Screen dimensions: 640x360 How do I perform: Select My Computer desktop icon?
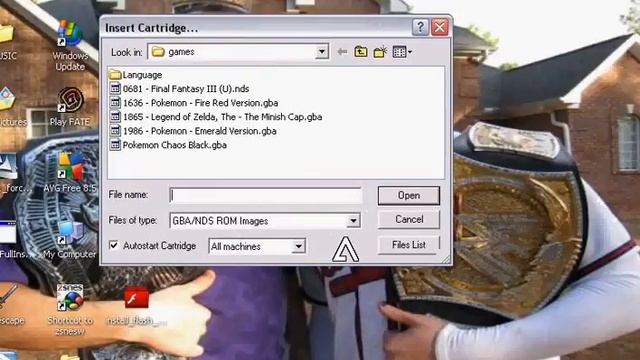(70, 240)
